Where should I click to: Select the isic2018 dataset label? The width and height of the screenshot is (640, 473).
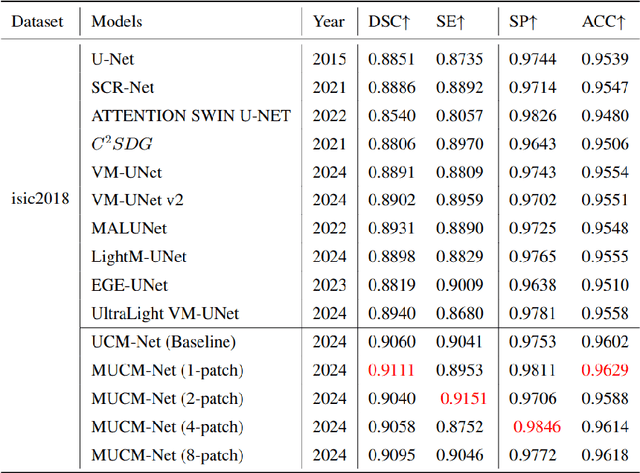coord(38,198)
